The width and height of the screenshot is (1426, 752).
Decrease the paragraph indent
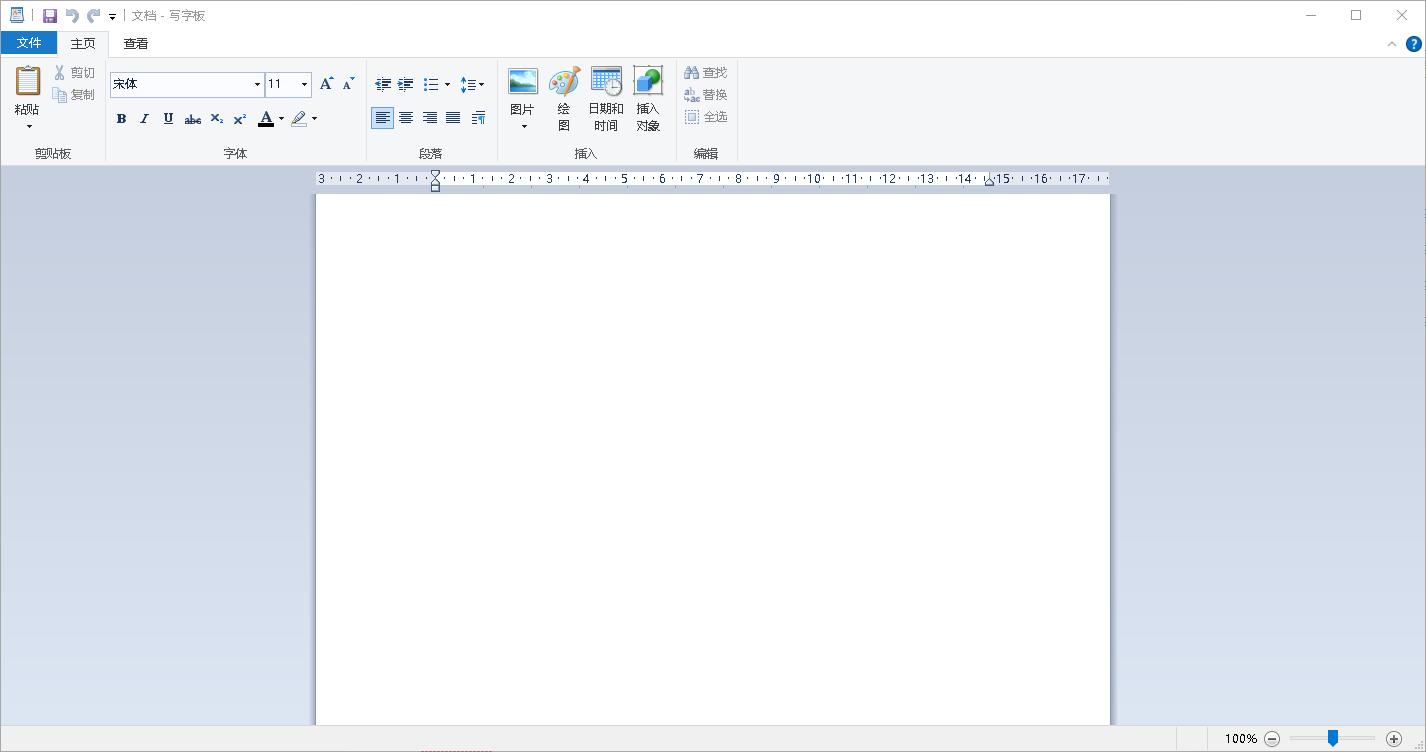[x=382, y=84]
